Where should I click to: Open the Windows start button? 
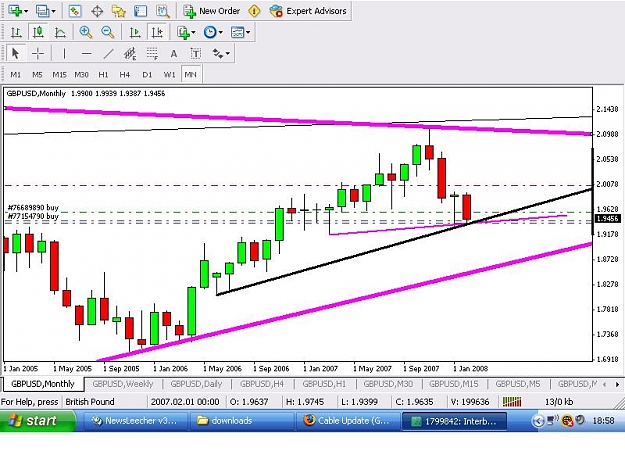pyautogui.click(x=38, y=420)
